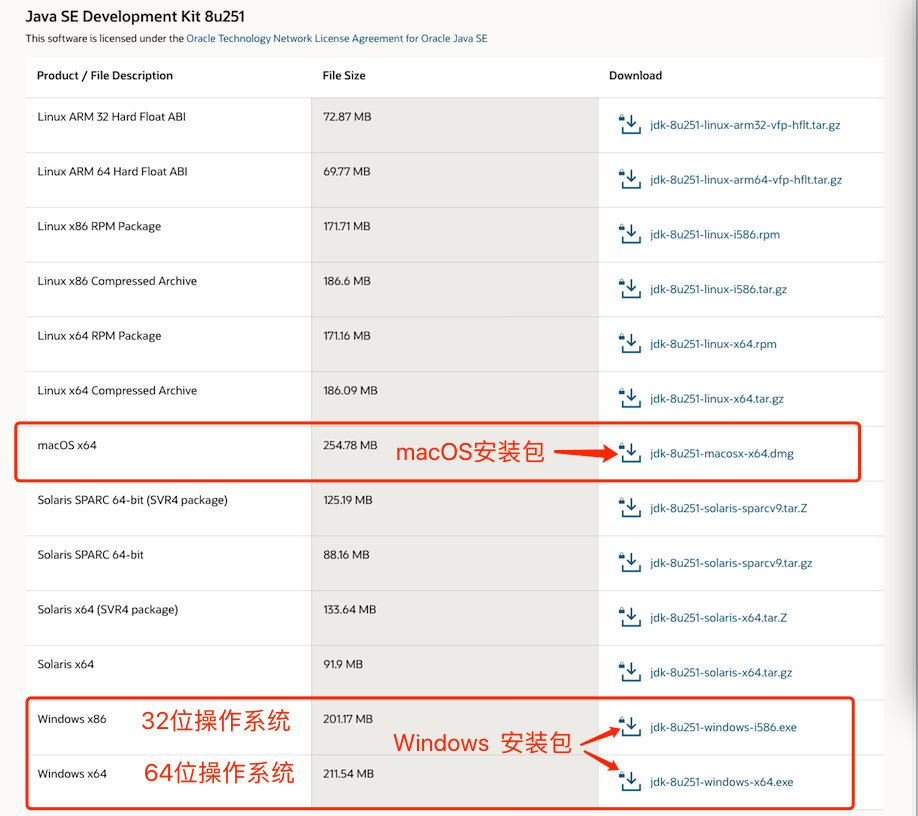Click the '125.19 MB' file size
Image resolution: width=918 pixels, height=816 pixels.
pyautogui.click(x=348, y=500)
